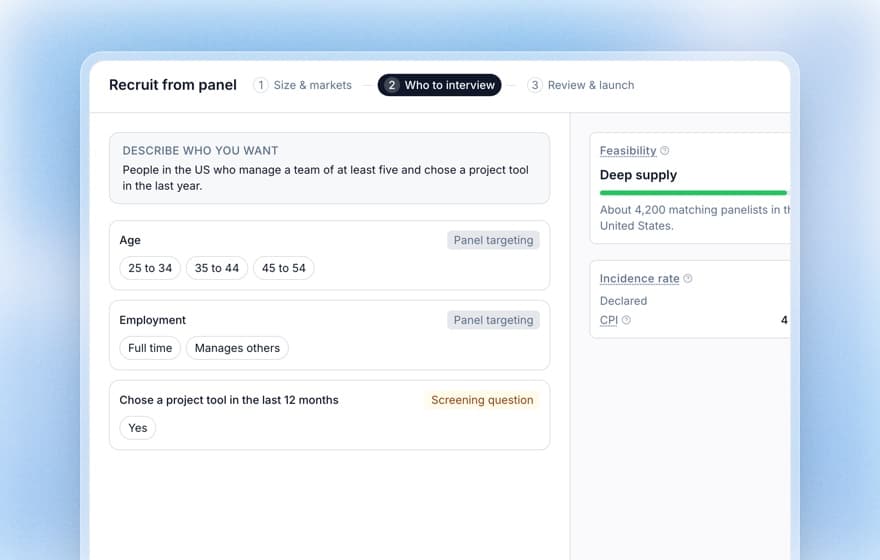The image size is (880, 560).
Task: Toggle the 45 to 54 age chip
Action: (x=283, y=268)
